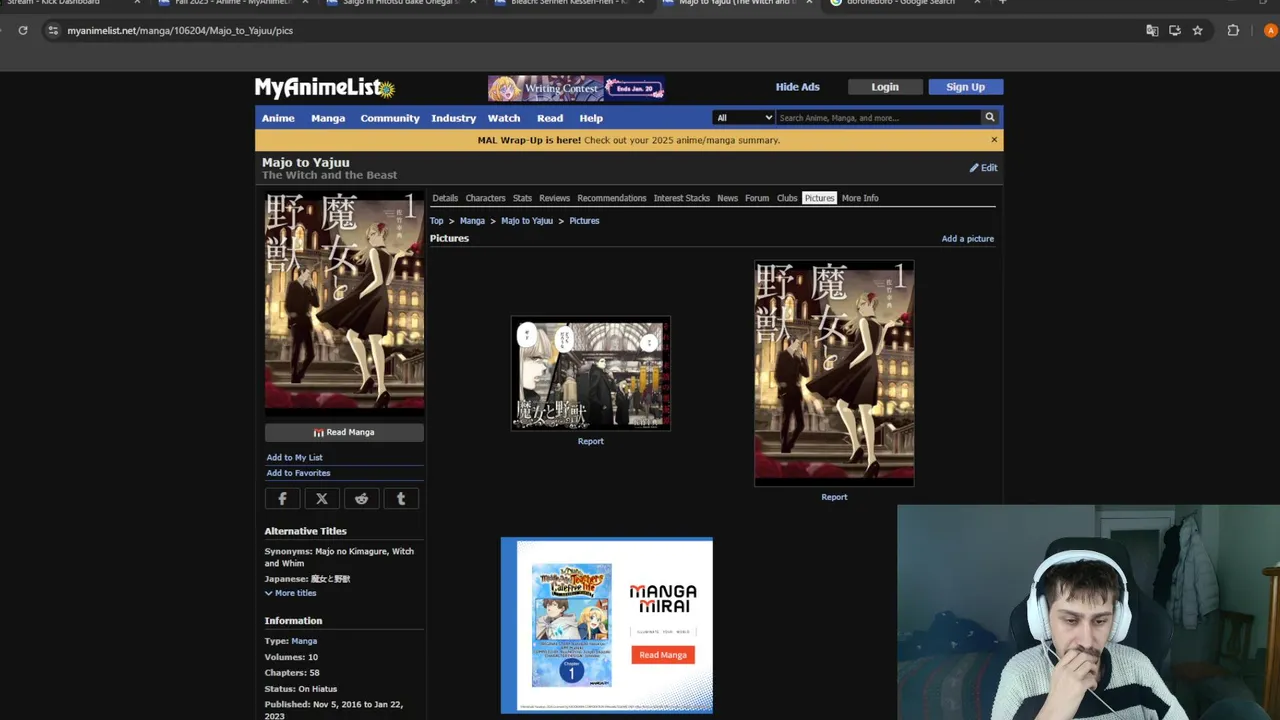Switch to the More Info tab
1280x720 pixels.
tap(860, 198)
